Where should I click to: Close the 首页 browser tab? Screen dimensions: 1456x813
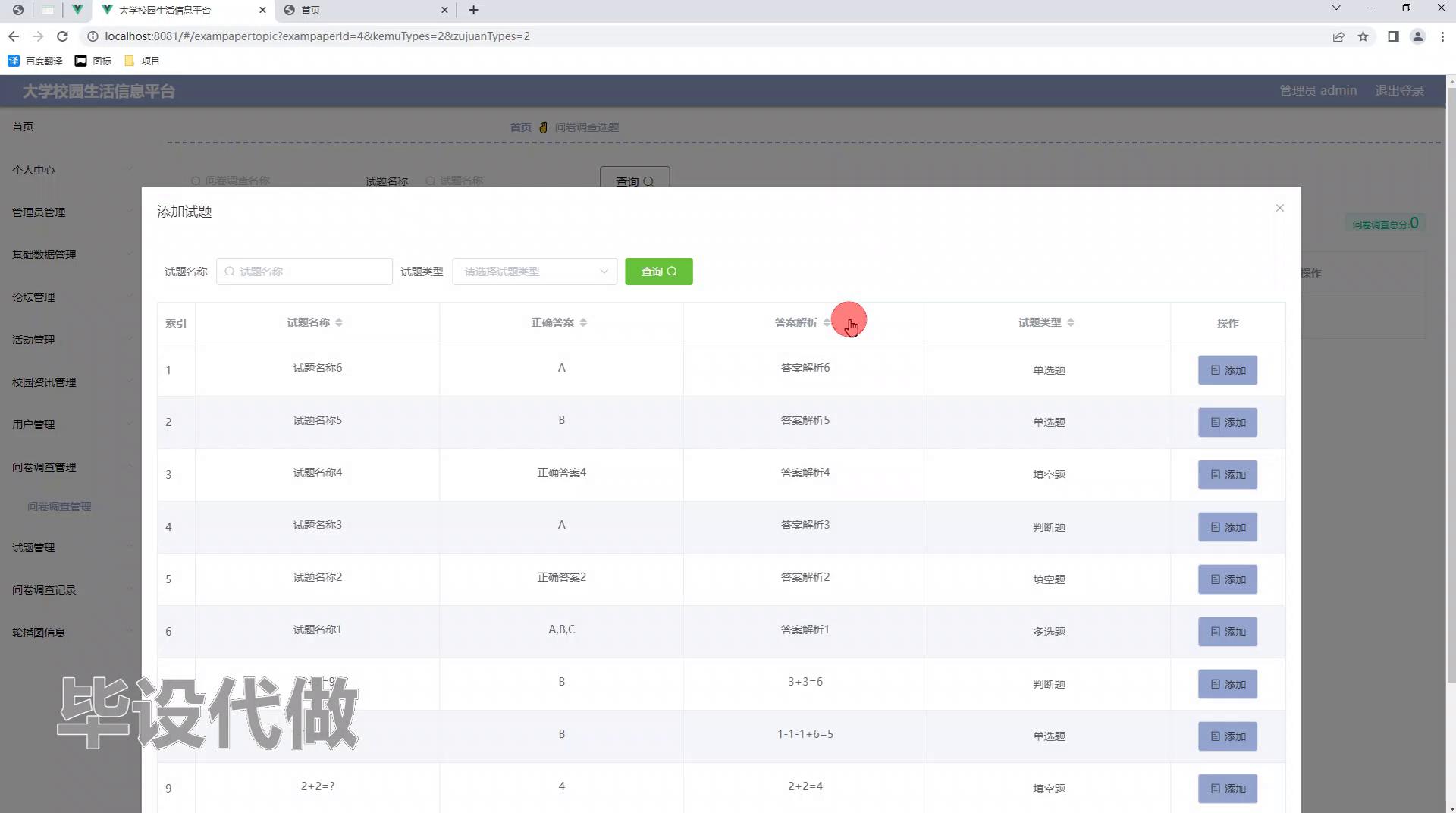click(444, 10)
